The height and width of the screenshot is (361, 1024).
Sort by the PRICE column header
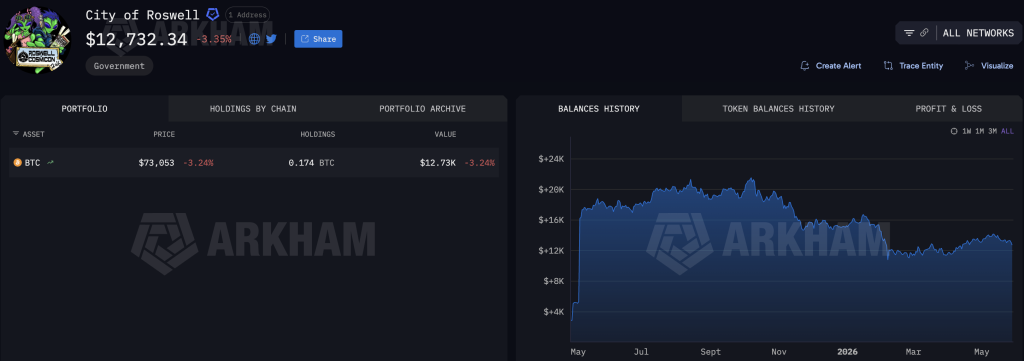pyautogui.click(x=164, y=134)
